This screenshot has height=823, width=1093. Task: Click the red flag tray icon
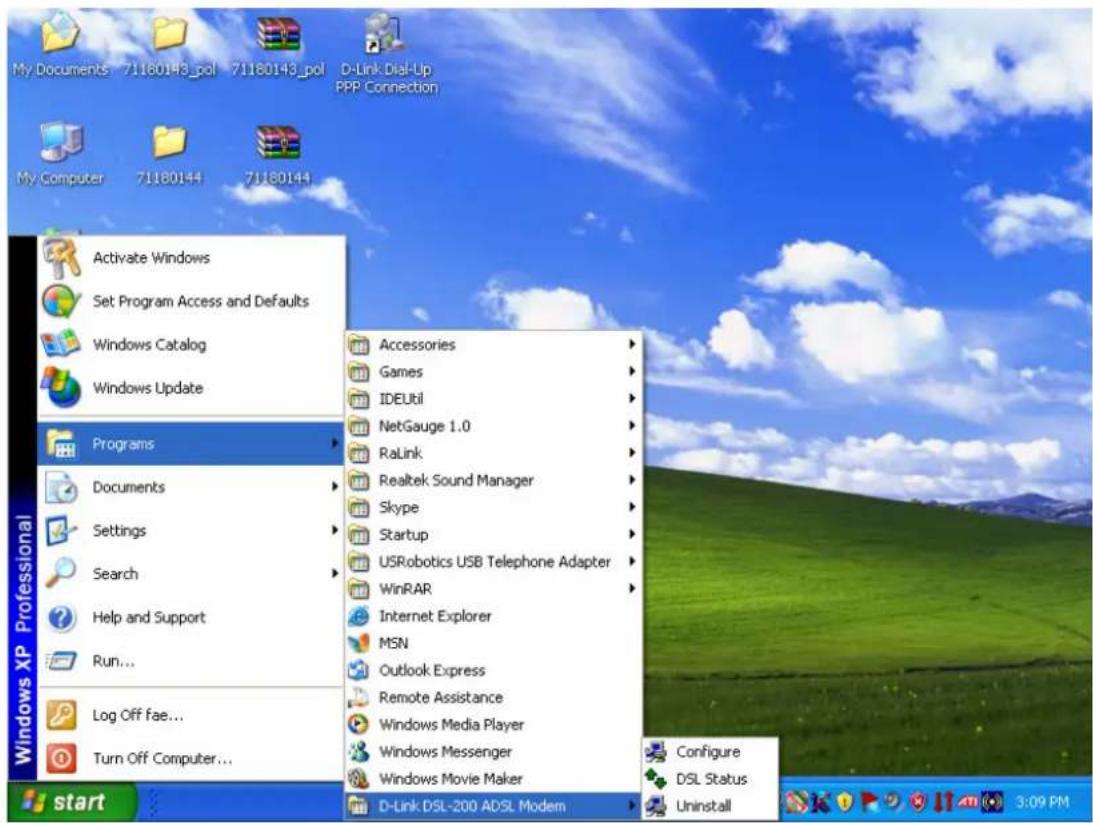[x=869, y=802]
